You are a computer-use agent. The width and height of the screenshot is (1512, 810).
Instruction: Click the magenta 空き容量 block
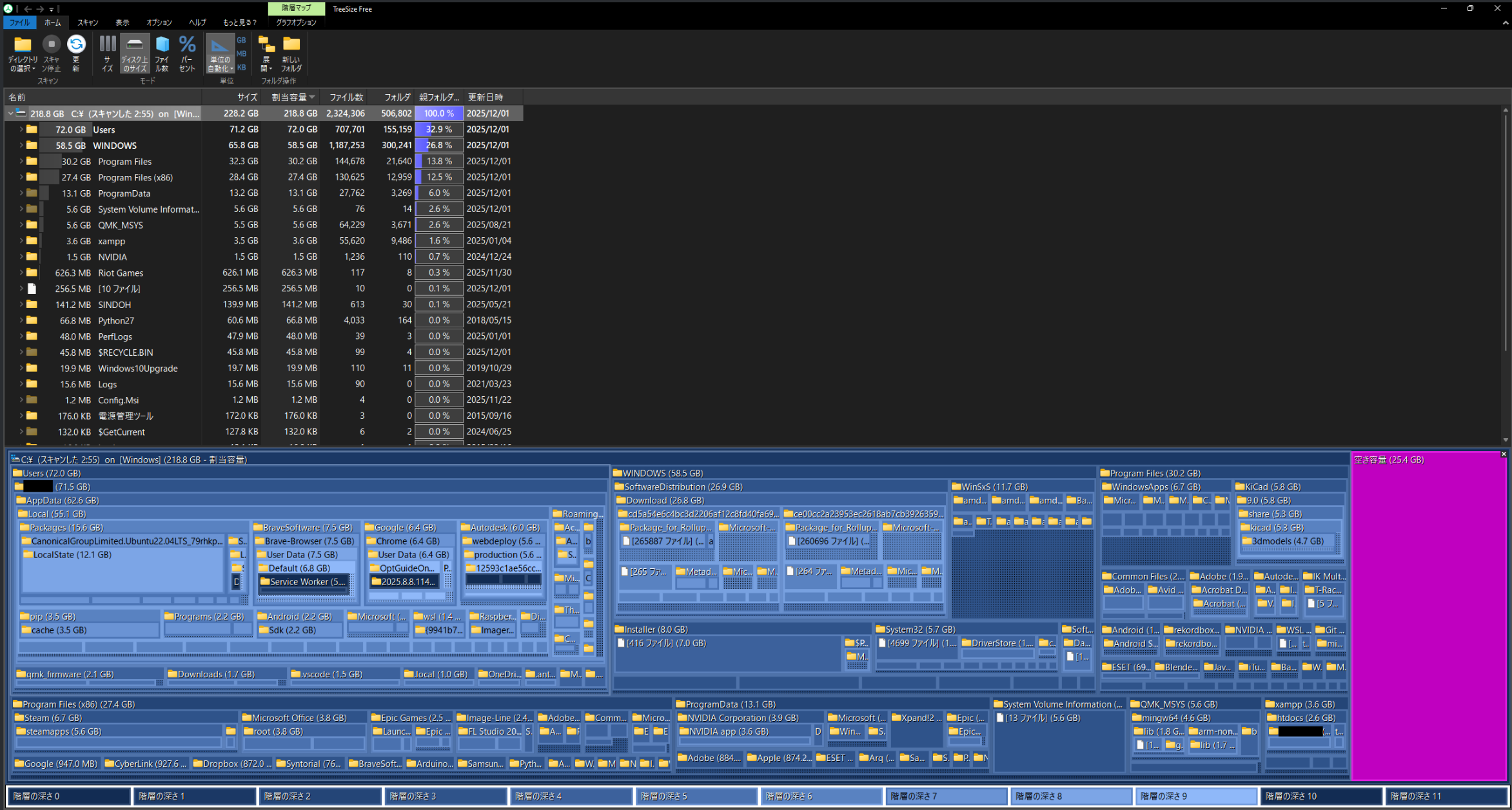(1429, 615)
